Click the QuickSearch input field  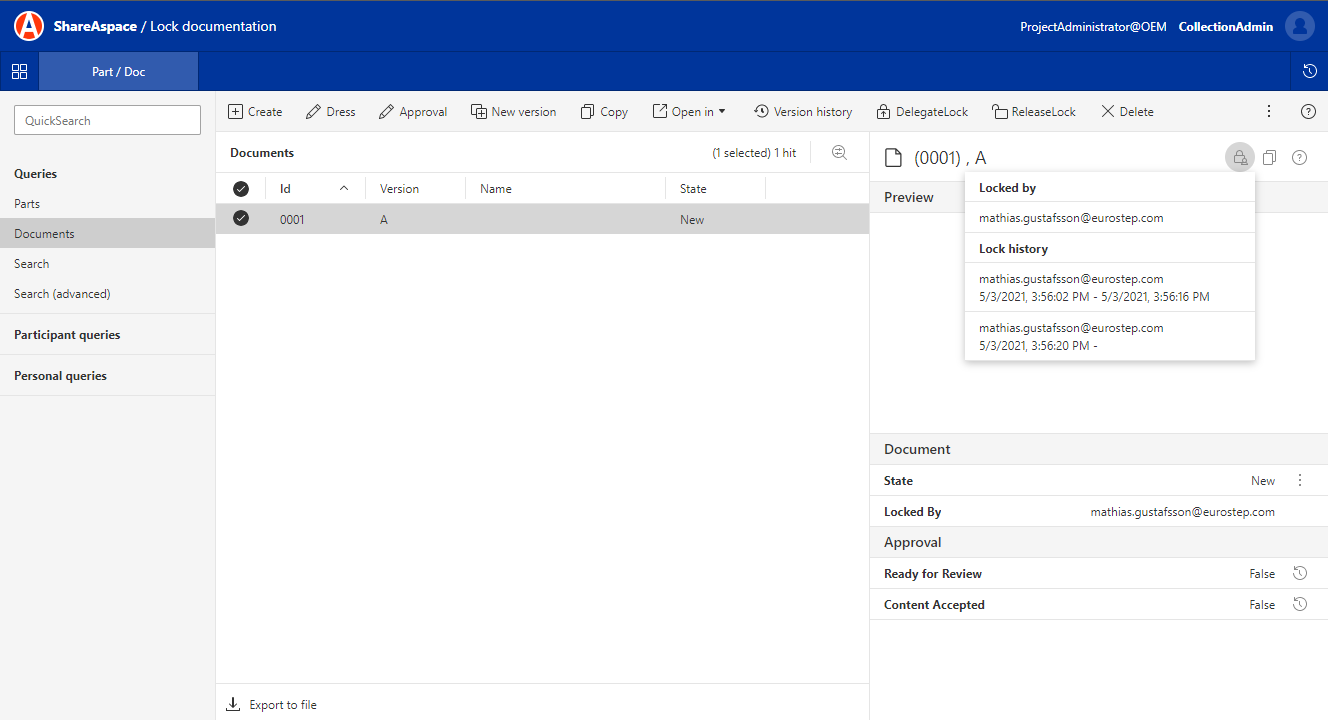pos(107,121)
